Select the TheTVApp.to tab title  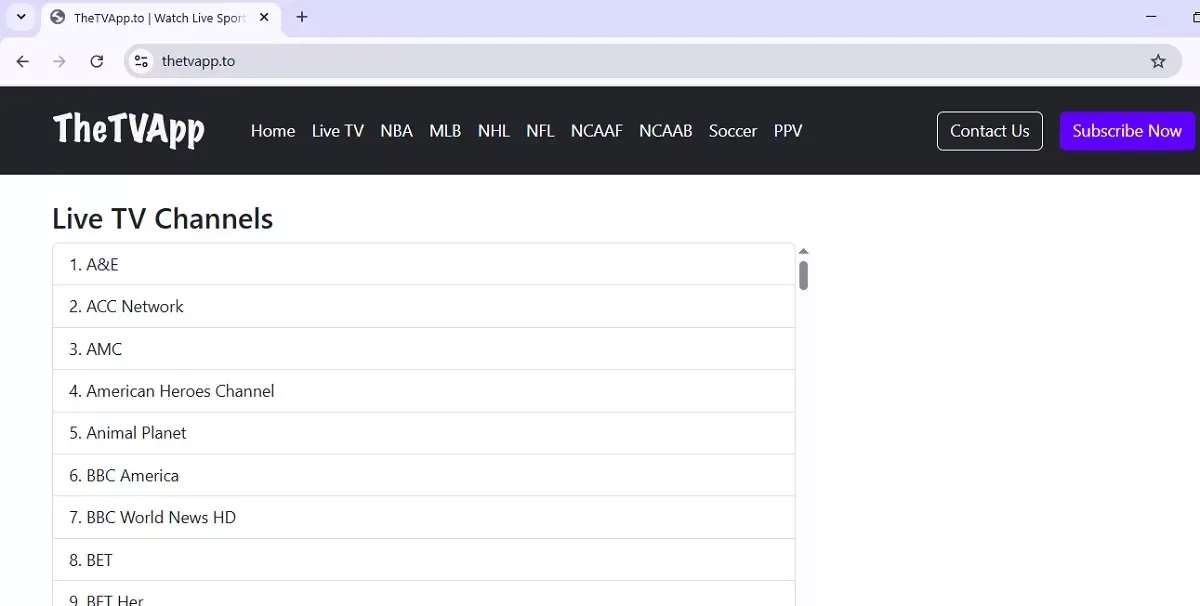[x=160, y=18]
